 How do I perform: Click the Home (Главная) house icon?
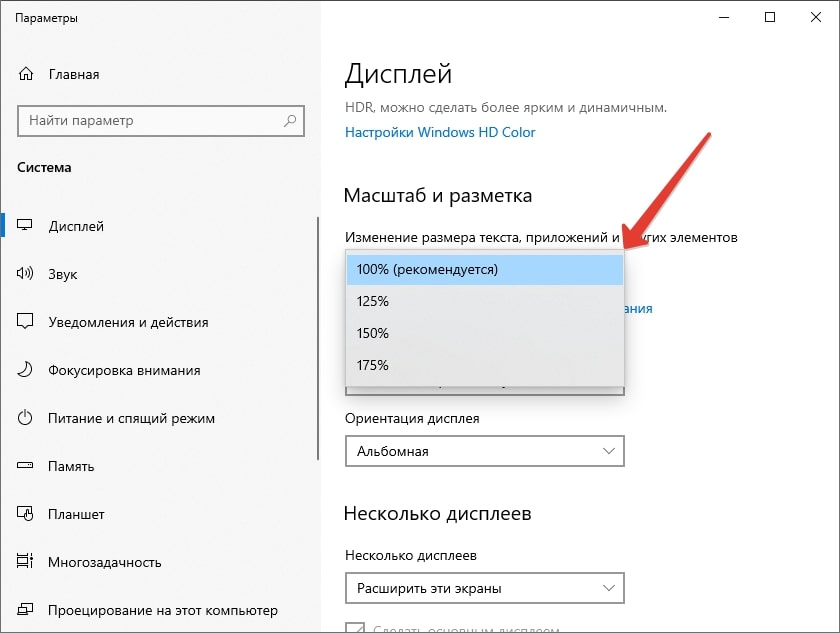(26, 75)
